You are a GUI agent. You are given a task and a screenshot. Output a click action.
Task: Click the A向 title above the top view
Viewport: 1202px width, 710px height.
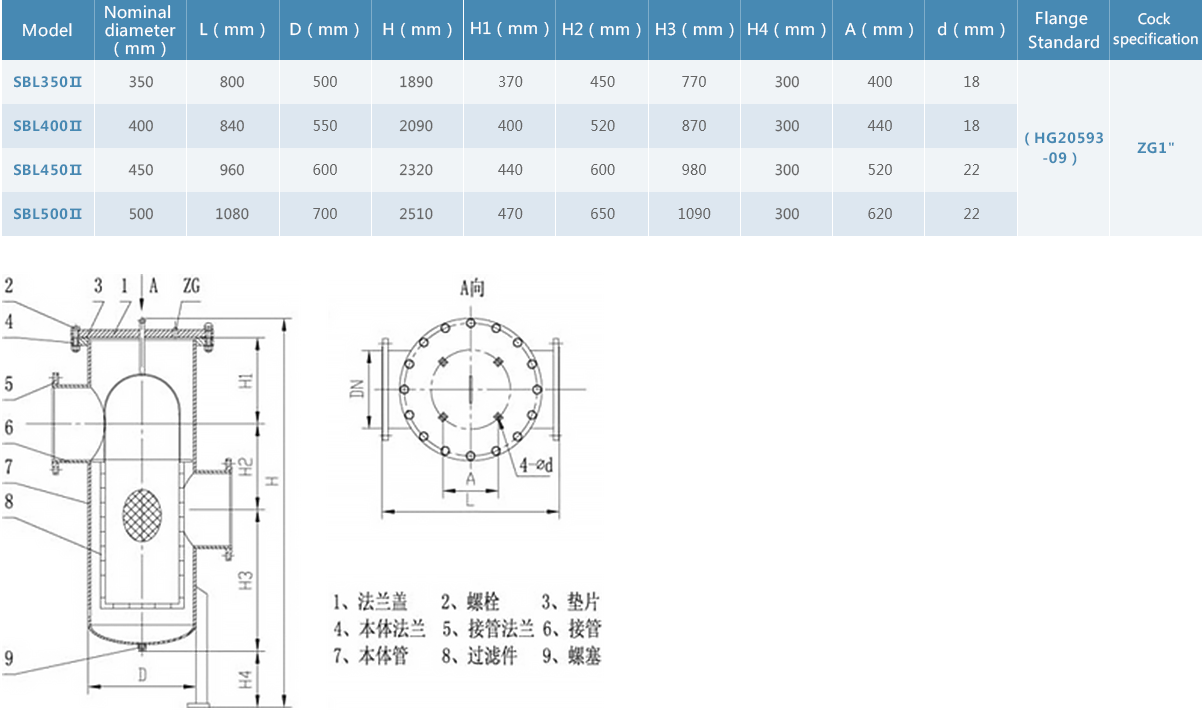pyautogui.click(x=472, y=290)
